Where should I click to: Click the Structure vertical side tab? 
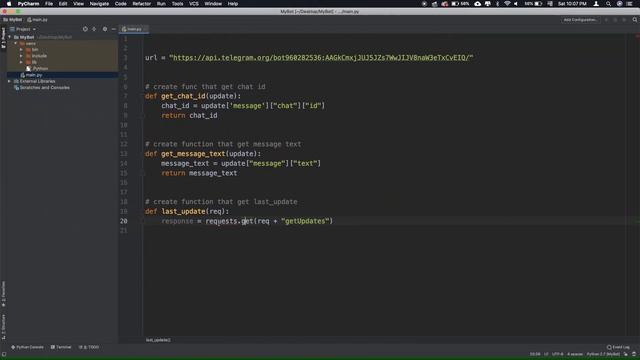tap(3, 327)
